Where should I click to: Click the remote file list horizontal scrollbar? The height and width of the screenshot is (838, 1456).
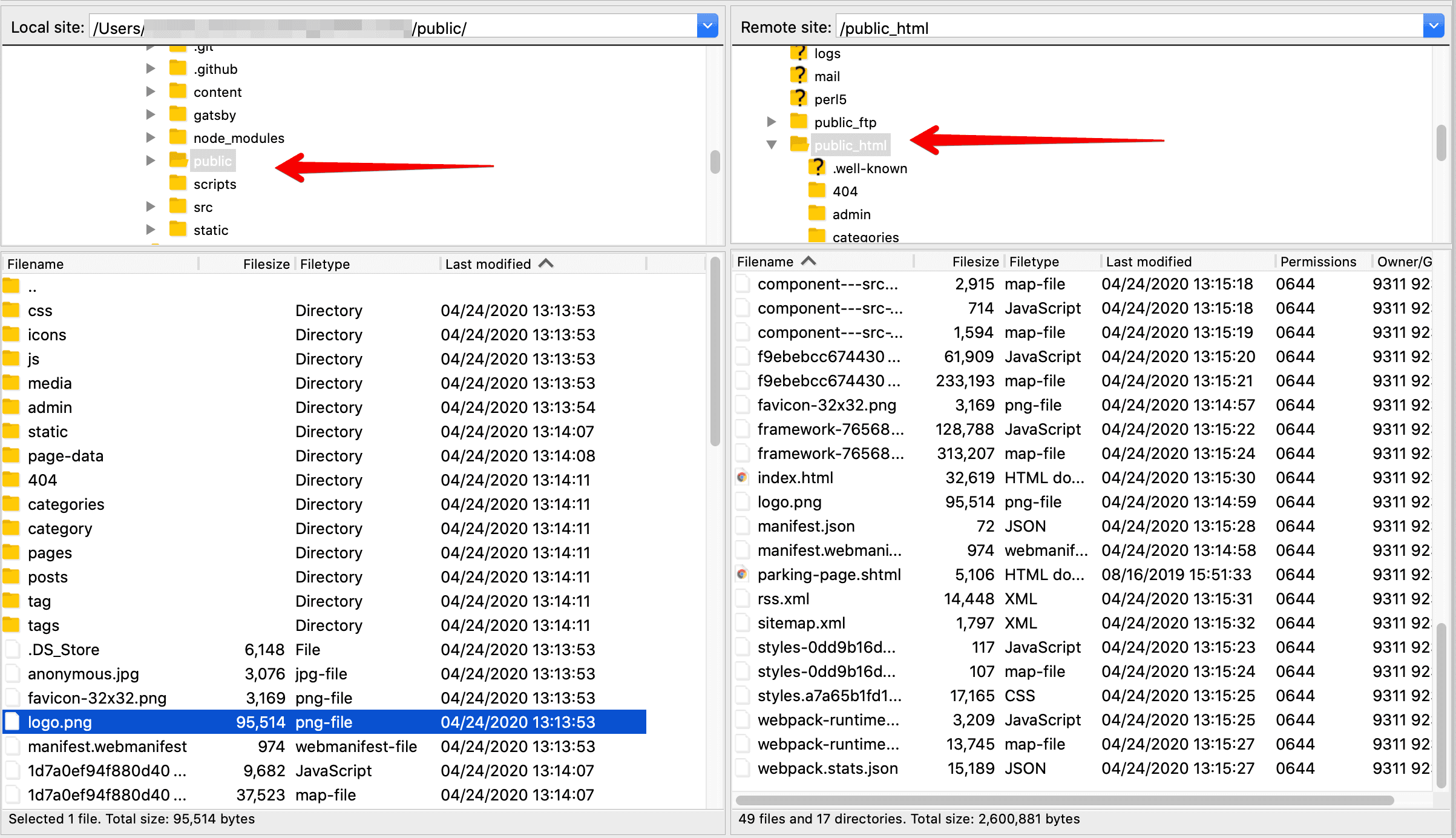1065,800
